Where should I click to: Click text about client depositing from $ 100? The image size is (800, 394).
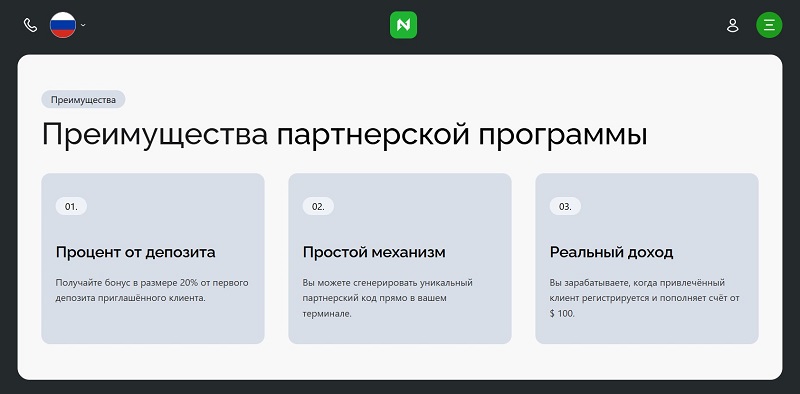pyautogui.click(x=644, y=298)
